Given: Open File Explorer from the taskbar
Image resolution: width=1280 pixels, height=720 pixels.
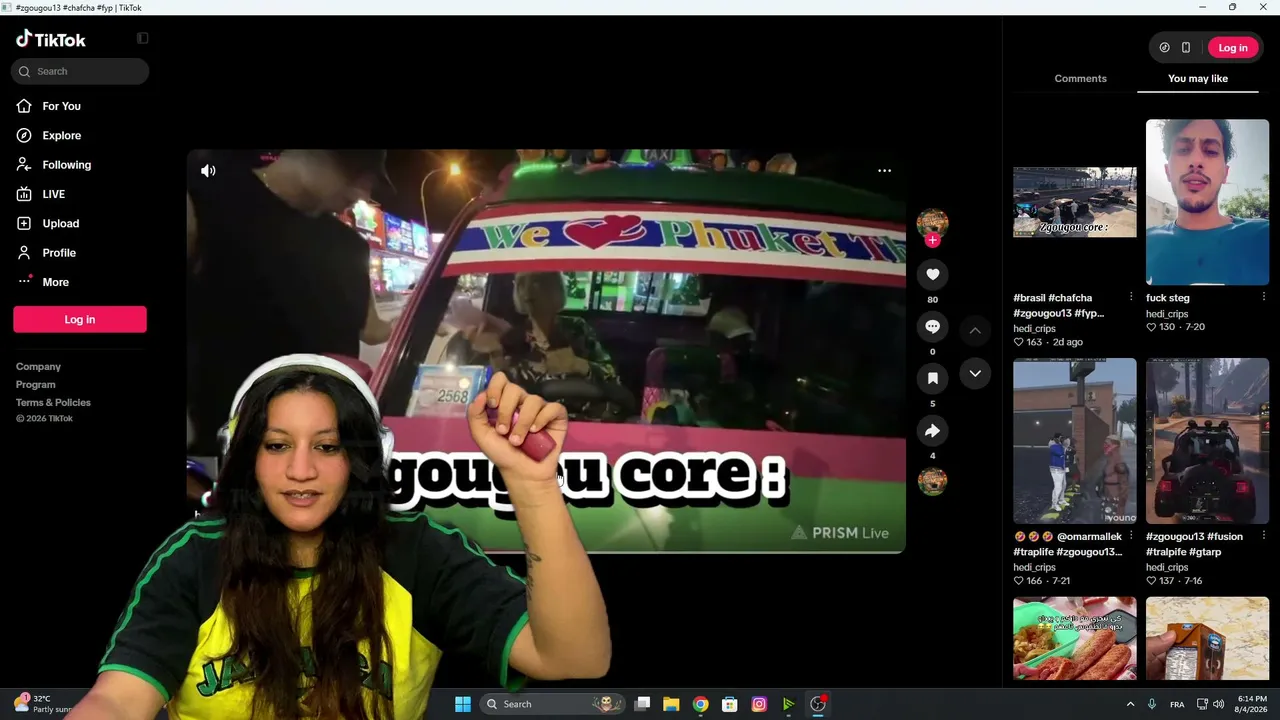Looking at the screenshot, I should 671,704.
